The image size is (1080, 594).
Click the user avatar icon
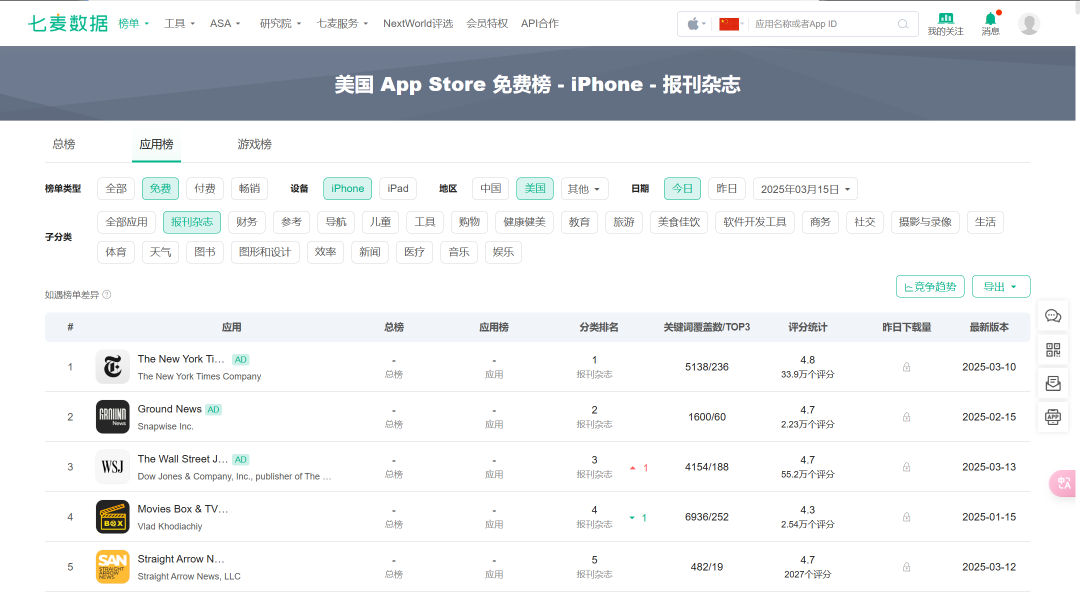pyautogui.click(x=1029, y=24)
